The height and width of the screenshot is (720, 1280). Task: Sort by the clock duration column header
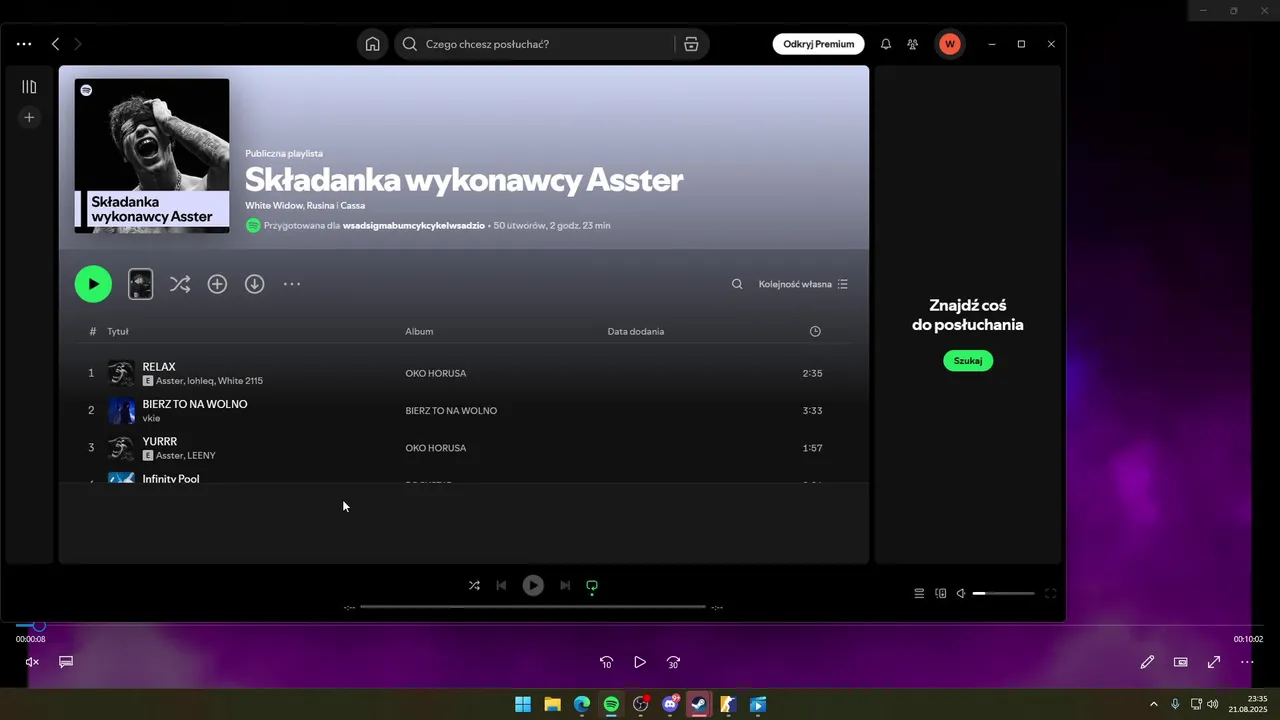815,331
